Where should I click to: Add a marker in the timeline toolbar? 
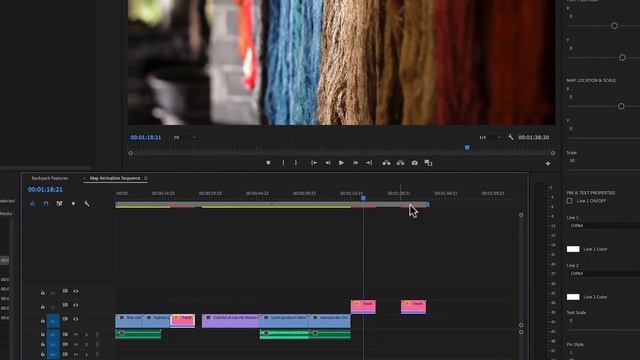tap(73, 203)
